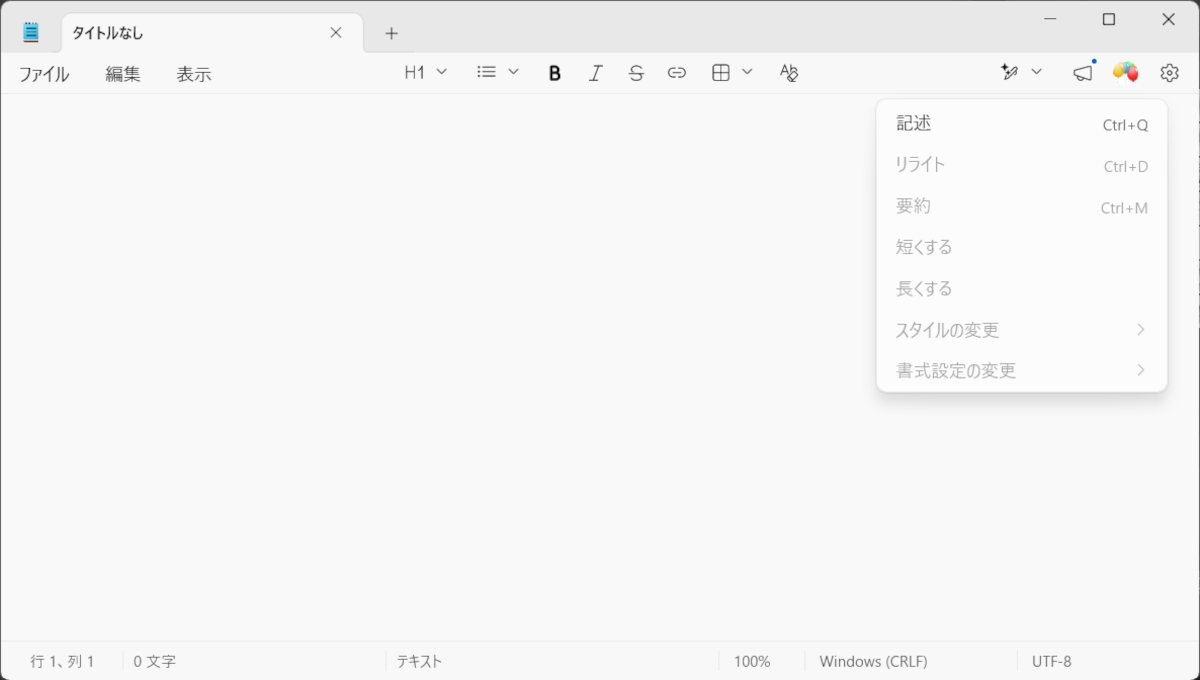Clear formatting with the Ab icon
Image resolution: width=1200 pixels, height=680 pixels.
point(789,73)
